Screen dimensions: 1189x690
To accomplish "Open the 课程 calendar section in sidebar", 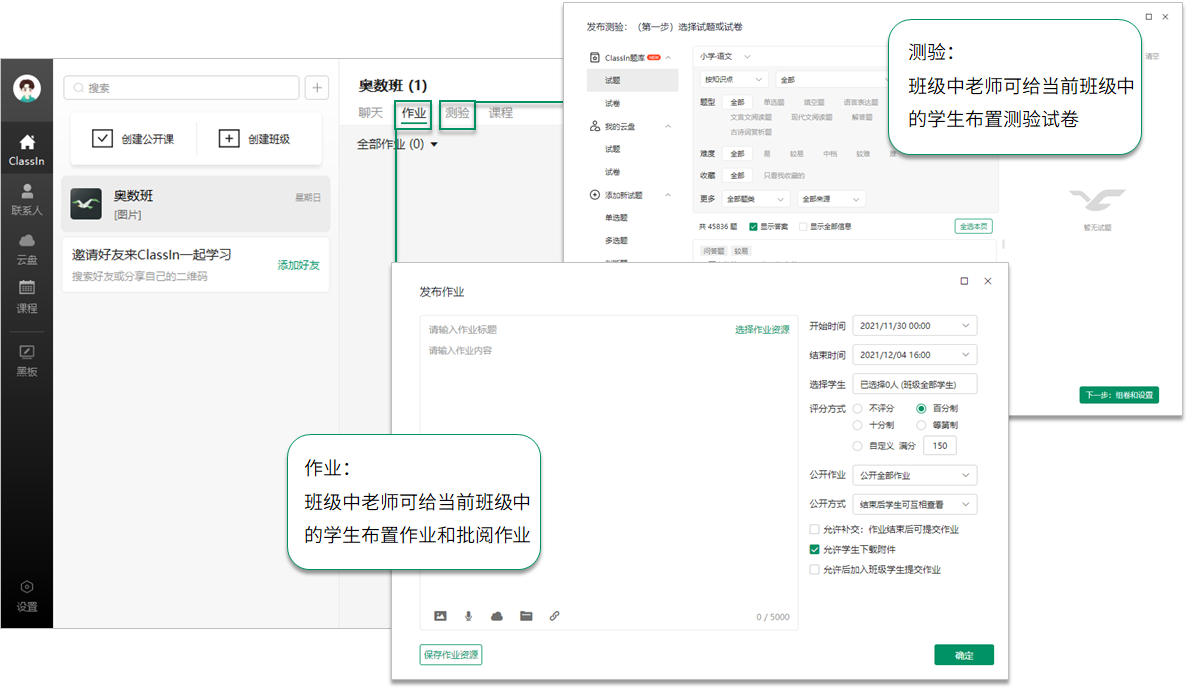I will pos(27,297).
